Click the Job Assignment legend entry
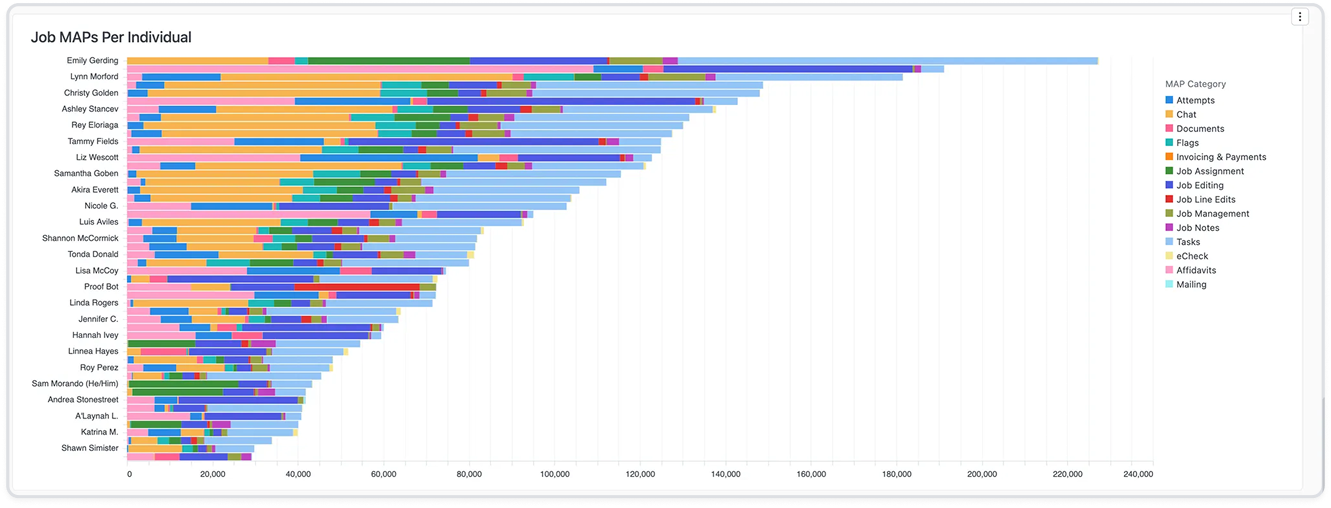The image size is (1331, 508). [1209, 171]
